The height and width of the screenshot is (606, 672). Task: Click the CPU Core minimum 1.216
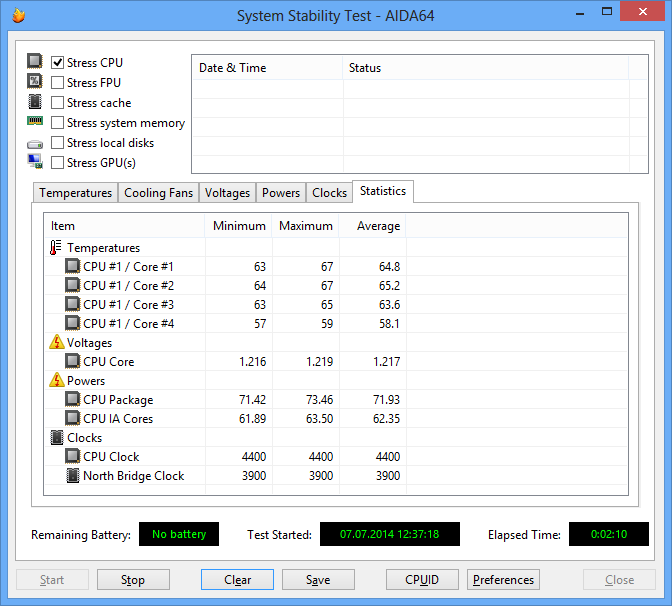click(x=252, y=362)
